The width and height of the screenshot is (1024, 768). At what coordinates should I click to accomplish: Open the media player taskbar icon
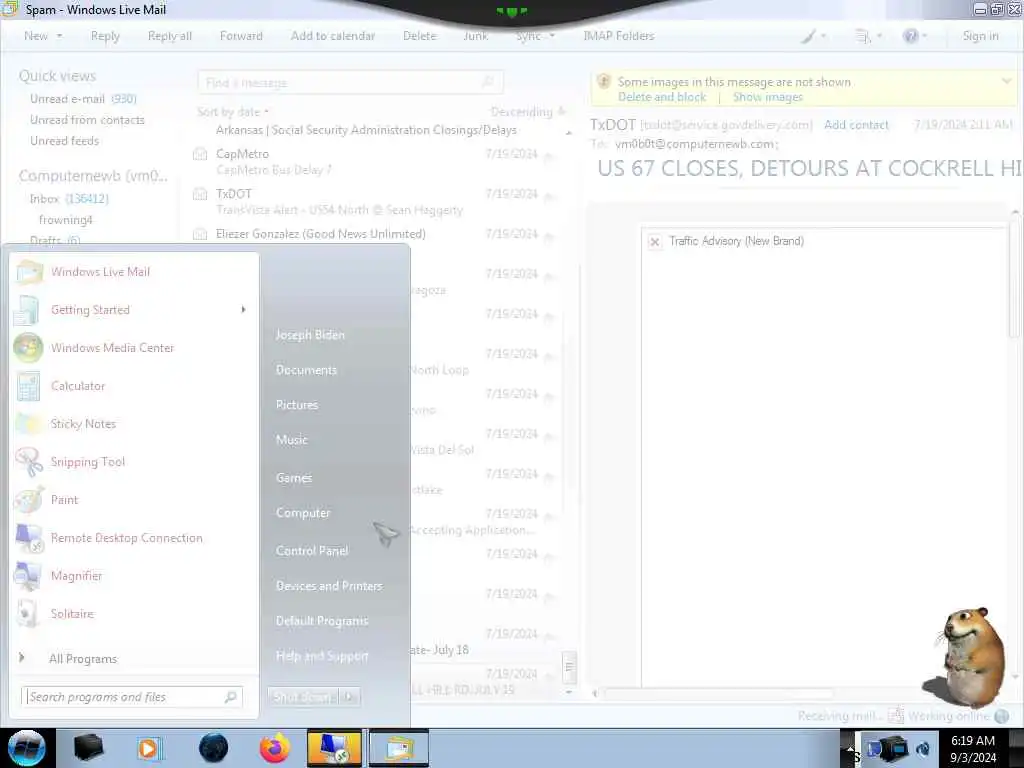pyautogui.click(x=150, y=748)
